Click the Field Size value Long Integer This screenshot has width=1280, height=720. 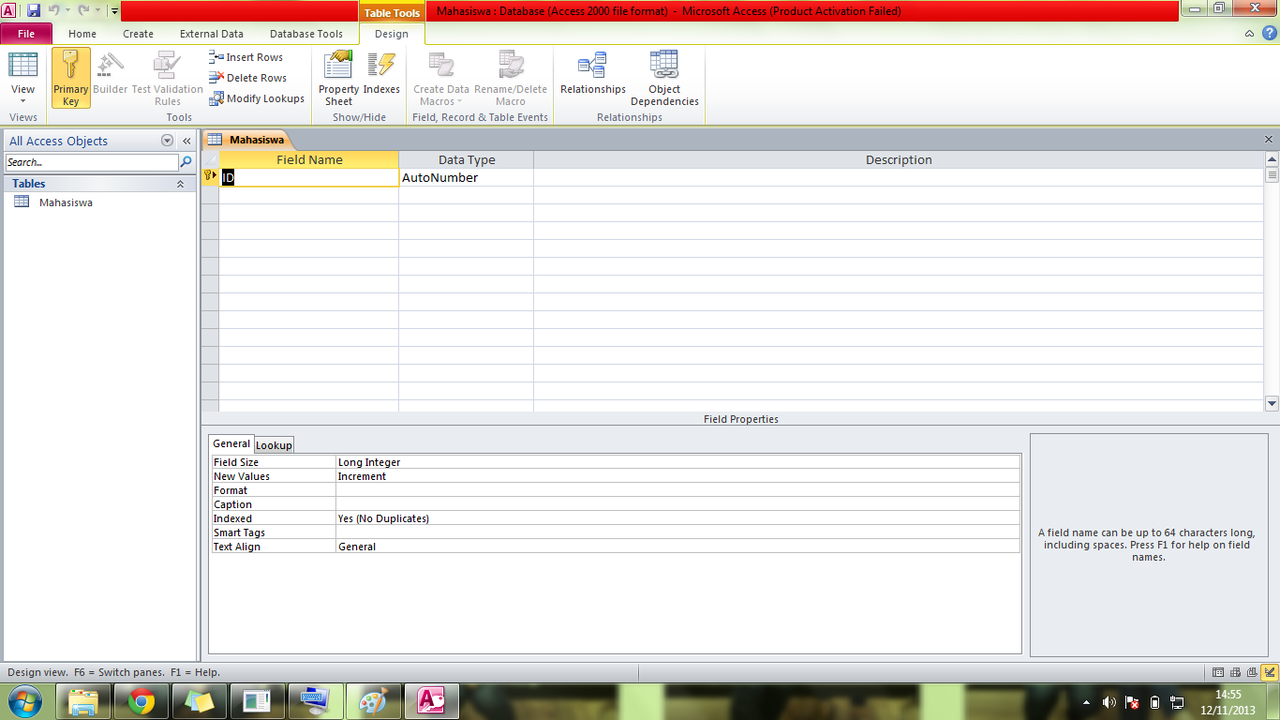(678, 462)
